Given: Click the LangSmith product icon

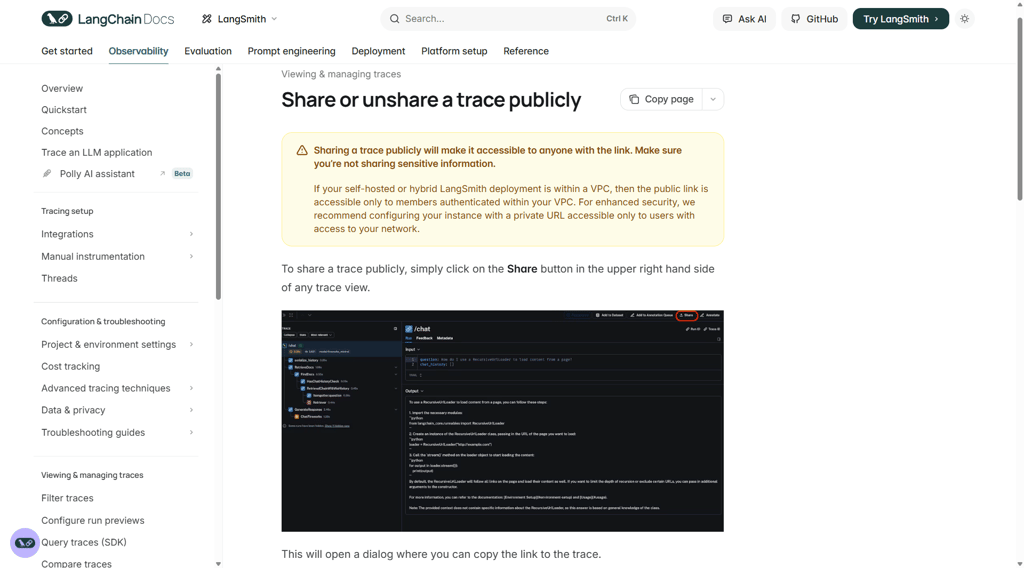Looking at the screenshot, I should [207, 19].
